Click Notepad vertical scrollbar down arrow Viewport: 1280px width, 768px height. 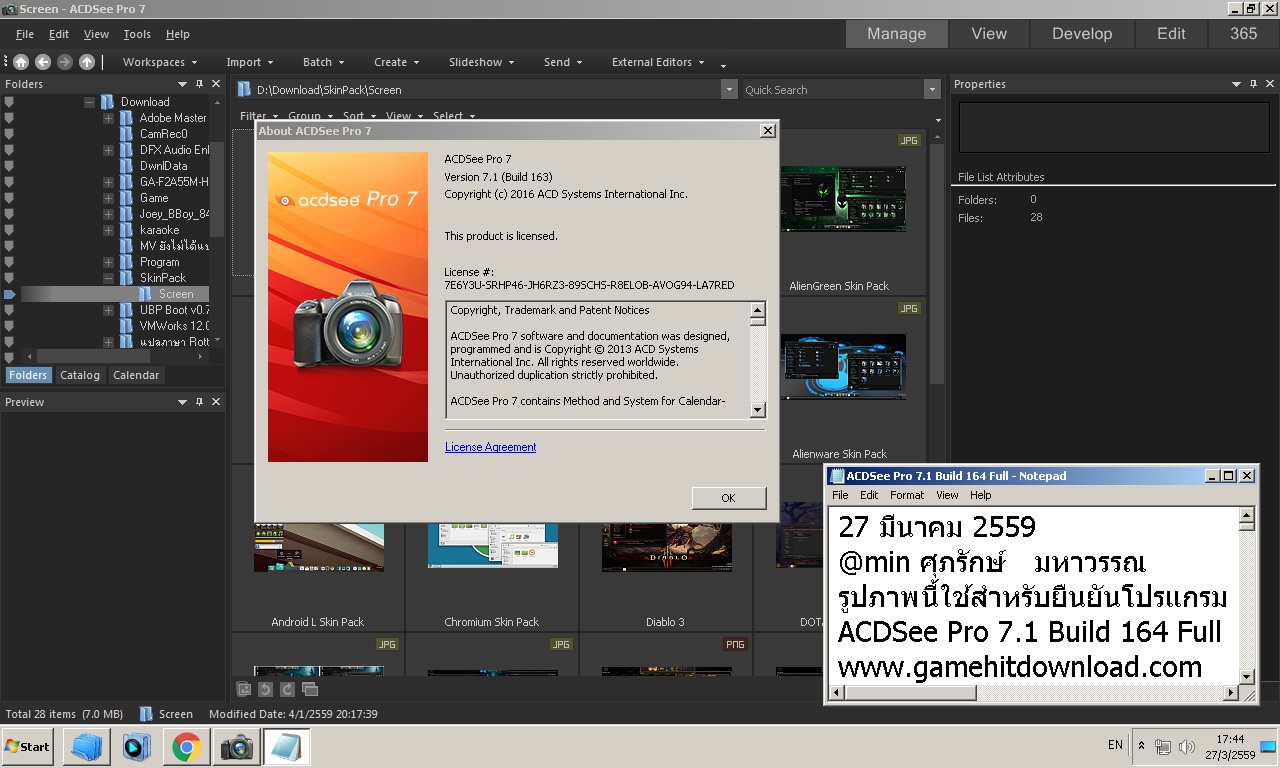(x=1247, y=677)
